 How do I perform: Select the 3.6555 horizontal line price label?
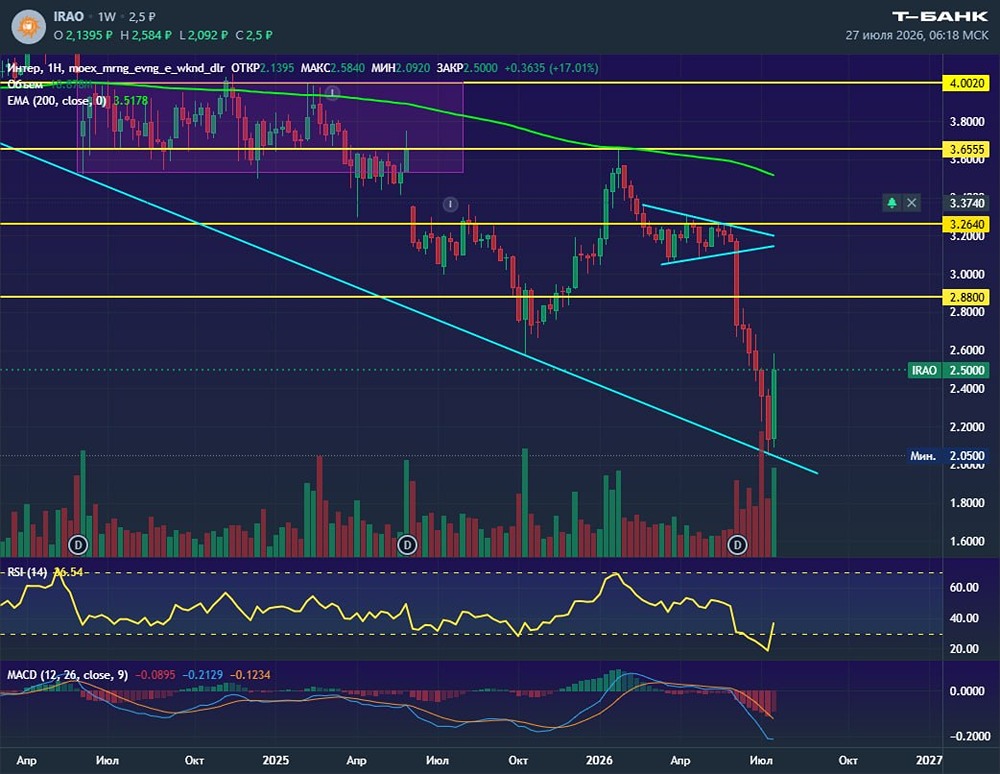point(967,149)
